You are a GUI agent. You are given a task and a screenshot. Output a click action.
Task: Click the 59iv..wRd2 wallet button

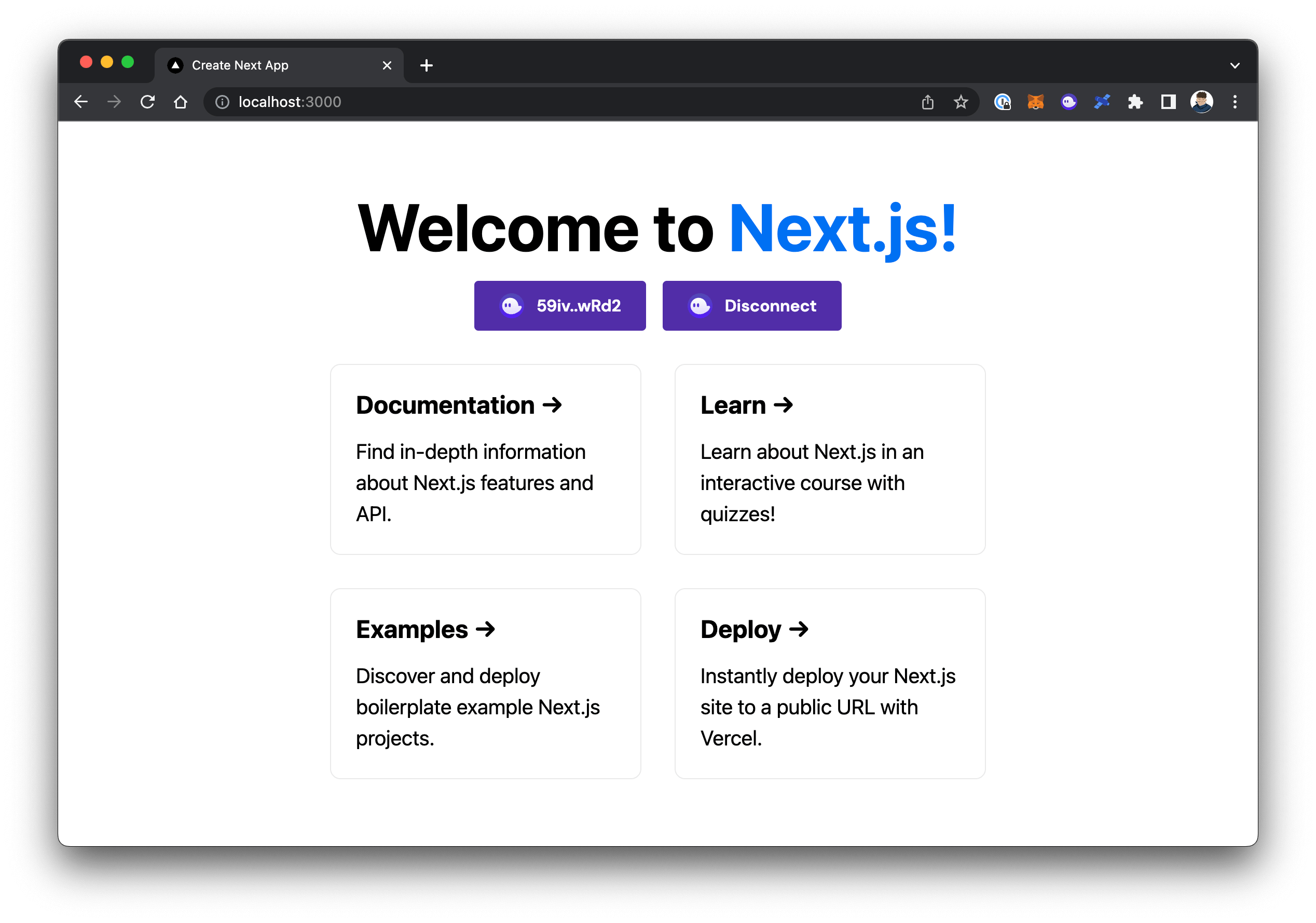point(560,306)
